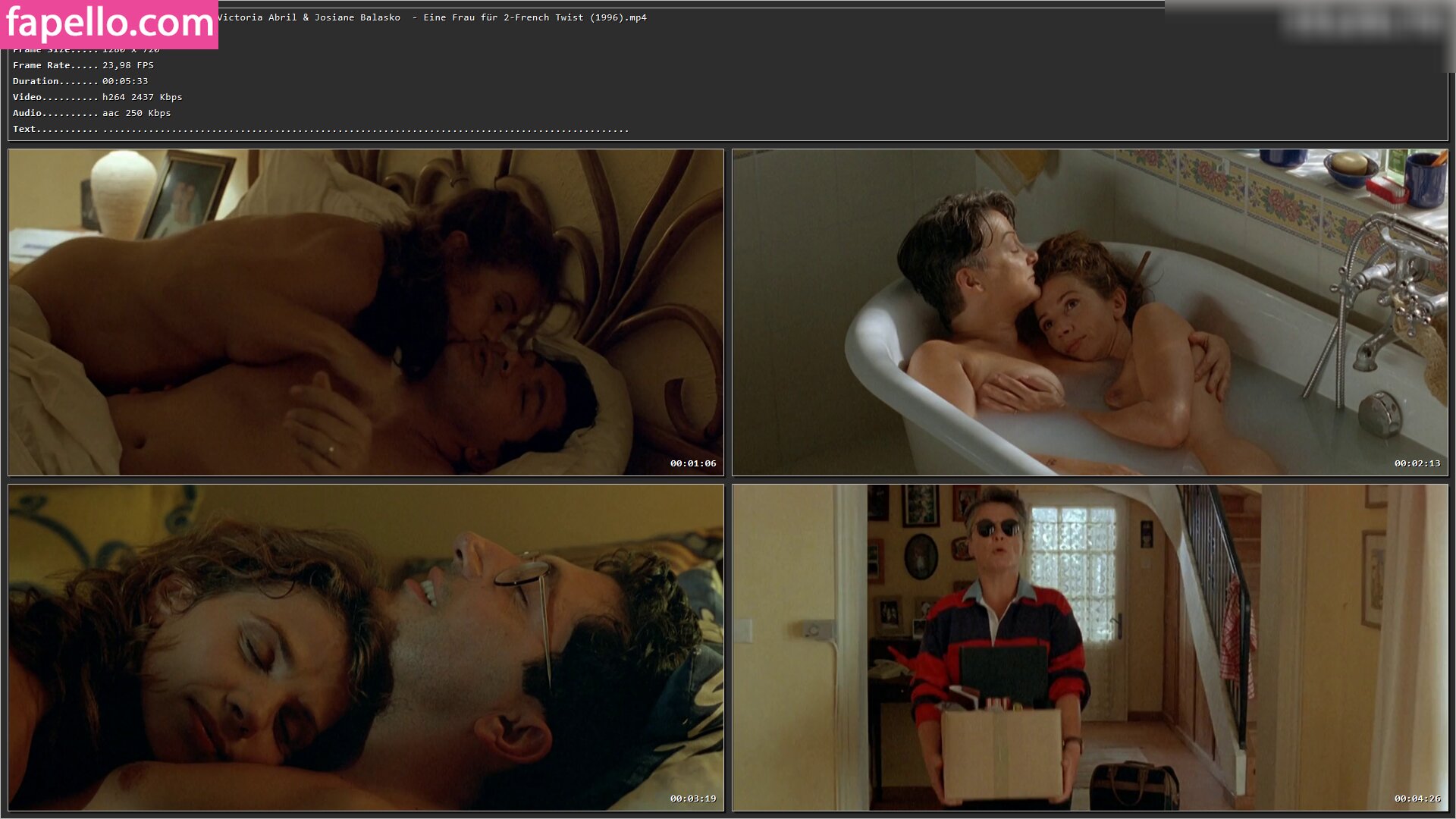The height and width of the screenshot is (819, 1456).
Task: Open the hallway thumbnail stamped 00:04:26
Action: pyautogui.click(x=1090, y=647)
